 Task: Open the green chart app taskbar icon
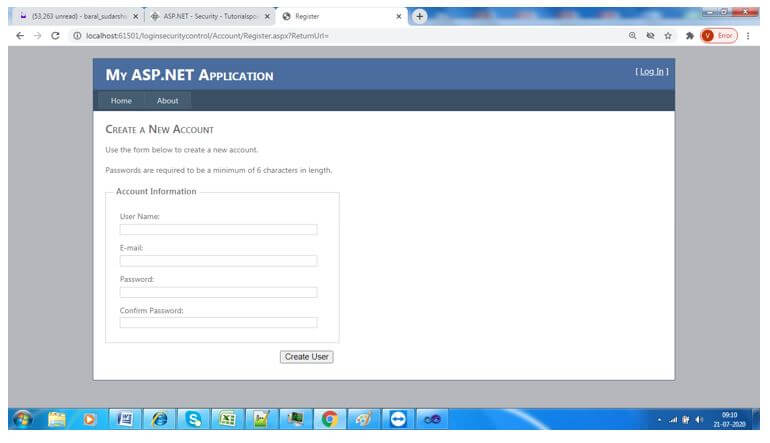coord(261,419)
